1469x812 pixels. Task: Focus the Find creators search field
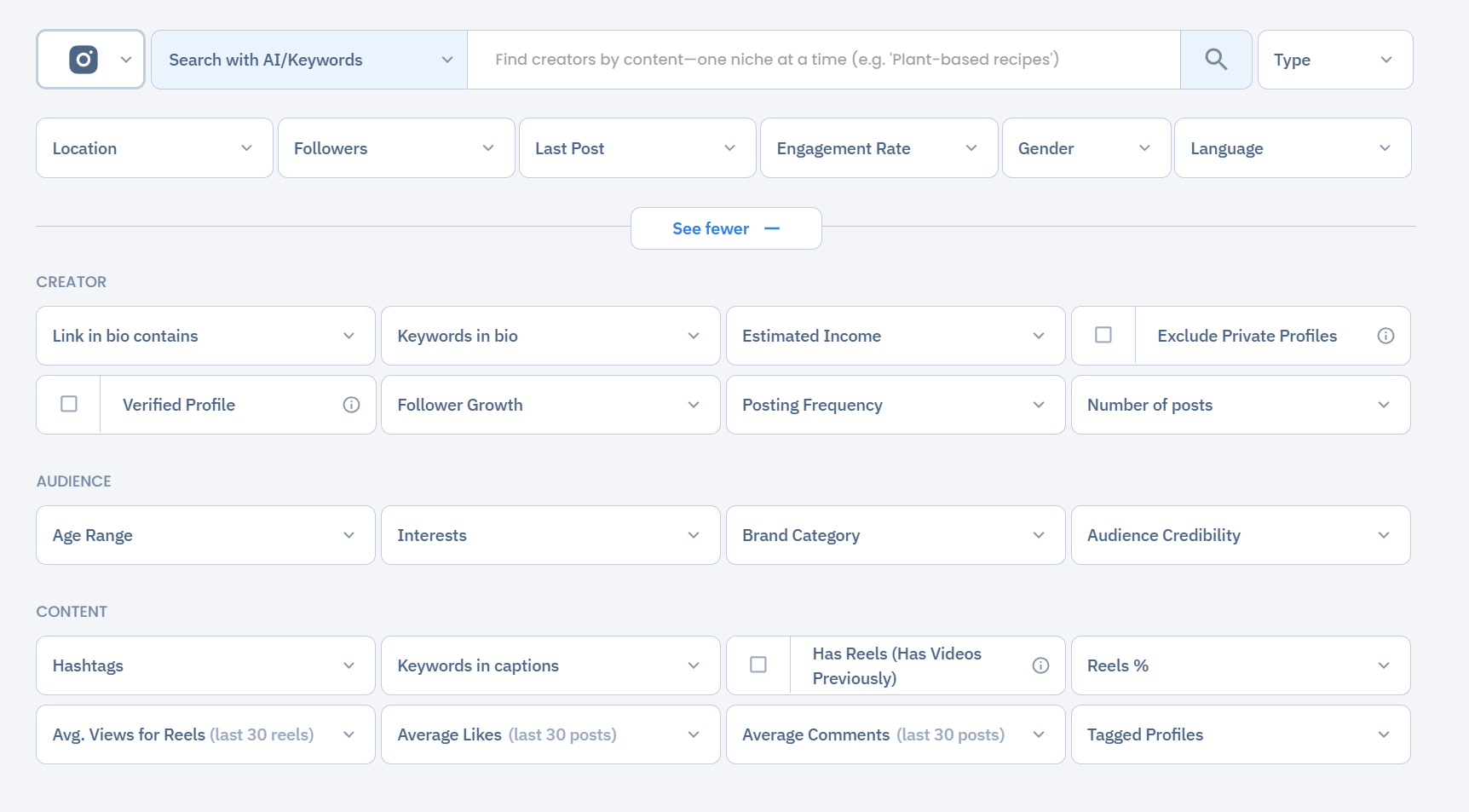(824, 60)
